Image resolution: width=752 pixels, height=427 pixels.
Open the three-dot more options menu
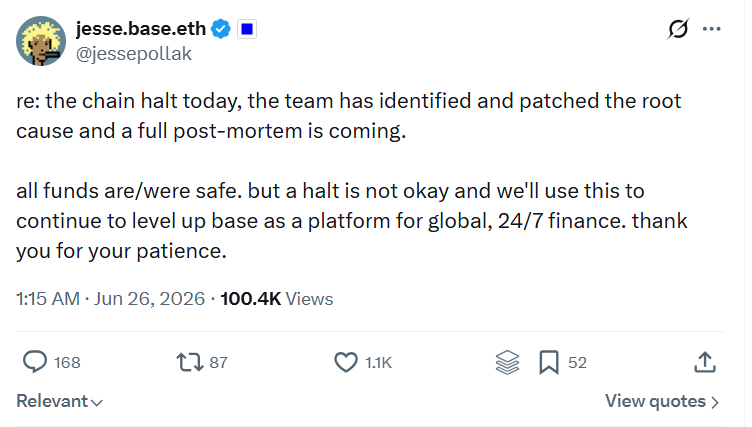coord(711,29)
